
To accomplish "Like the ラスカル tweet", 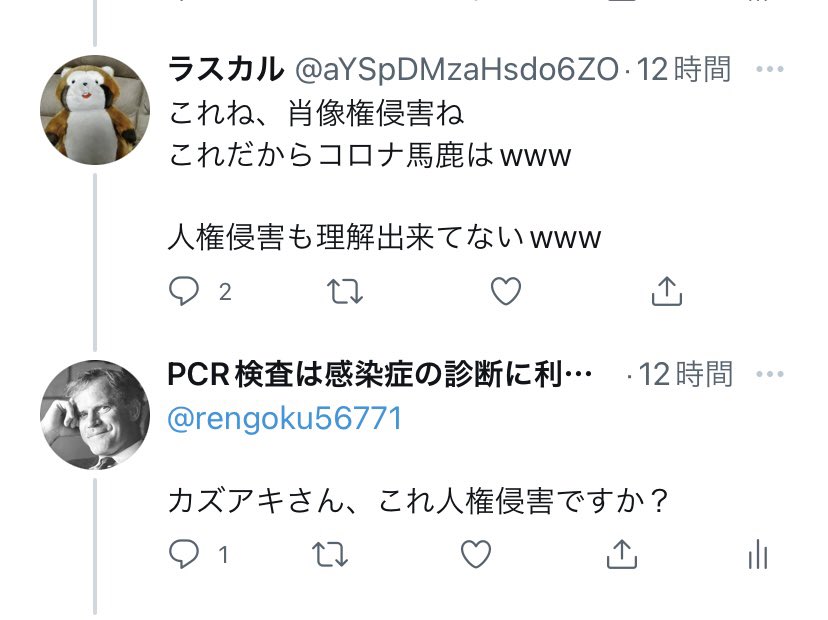I will pos(506,291).
